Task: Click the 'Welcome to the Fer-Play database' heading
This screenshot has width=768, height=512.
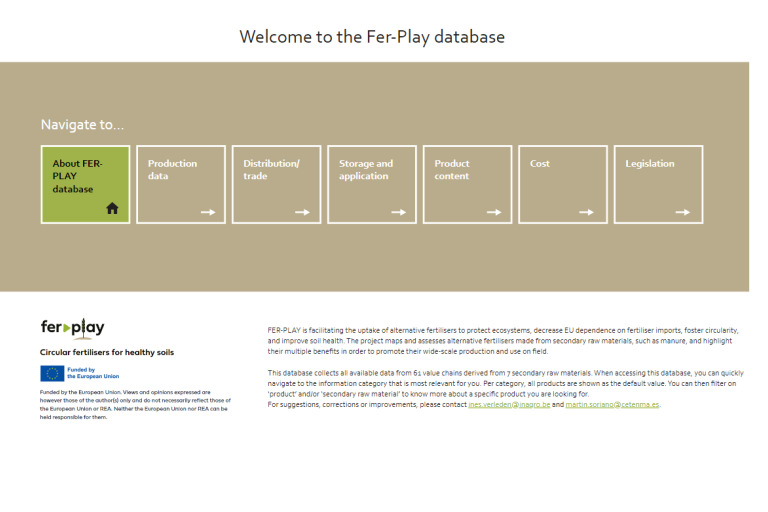Action: click(372, 37)
